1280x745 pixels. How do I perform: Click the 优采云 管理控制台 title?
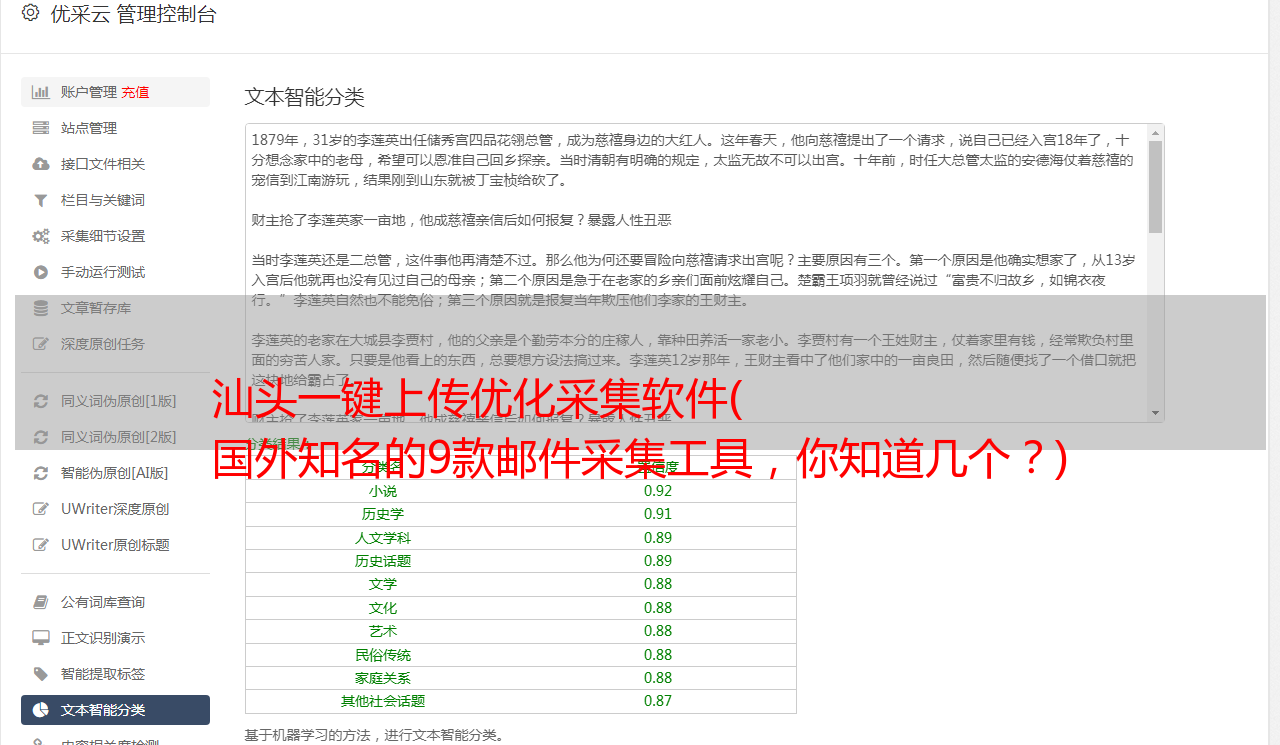[133, 14]
